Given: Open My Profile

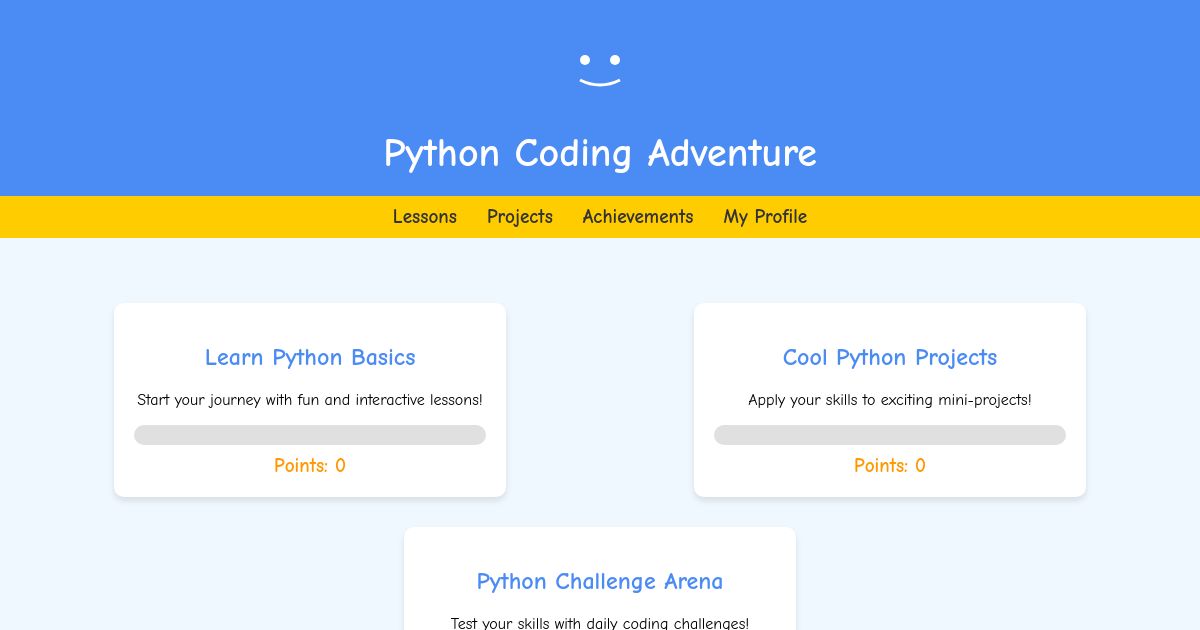Looking at the screenshot, I should pos(765,217).
